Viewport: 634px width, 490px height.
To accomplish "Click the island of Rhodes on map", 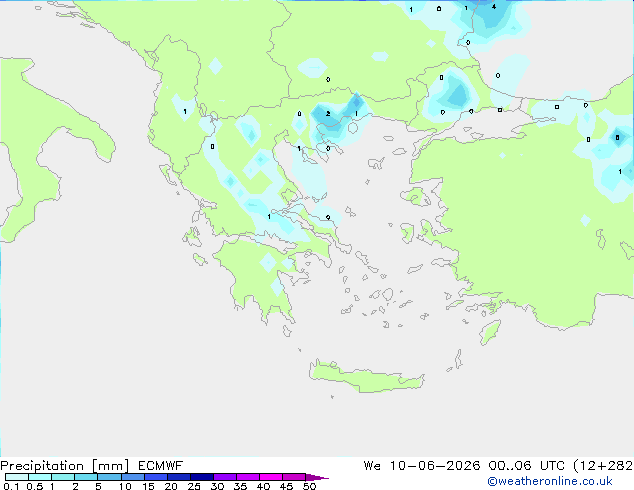I will pos(490,332).
